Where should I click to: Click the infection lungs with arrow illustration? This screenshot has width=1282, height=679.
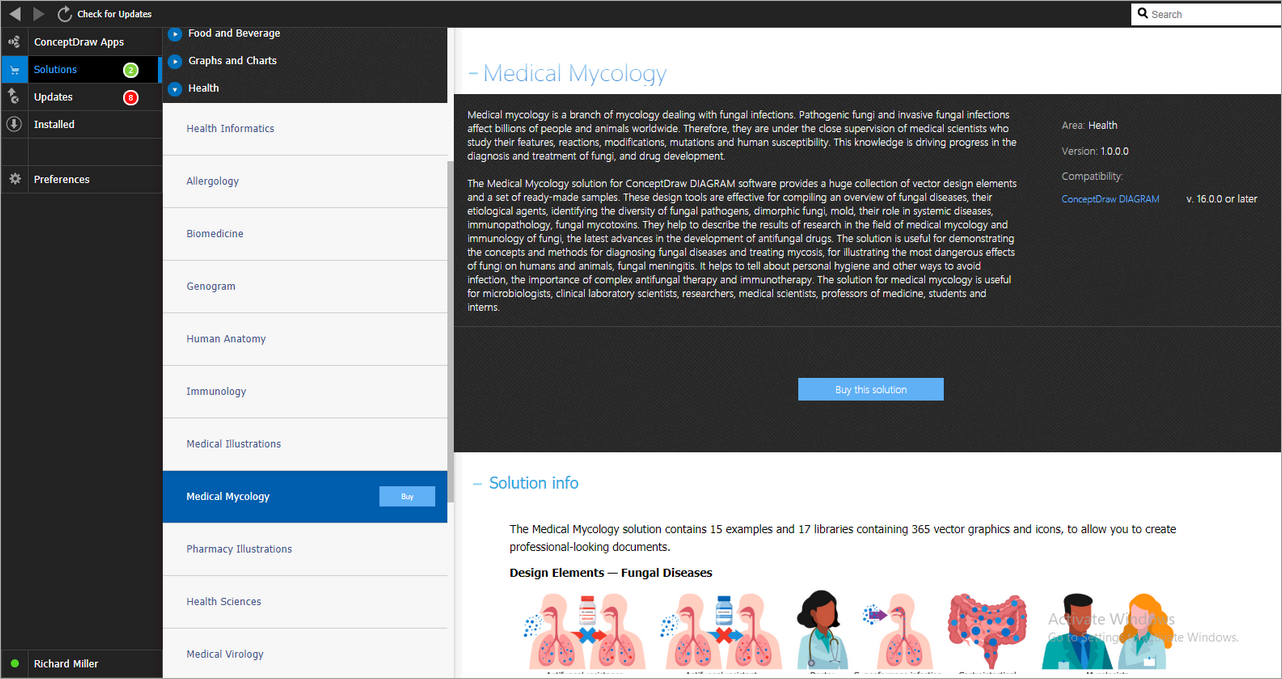[898, 630]
